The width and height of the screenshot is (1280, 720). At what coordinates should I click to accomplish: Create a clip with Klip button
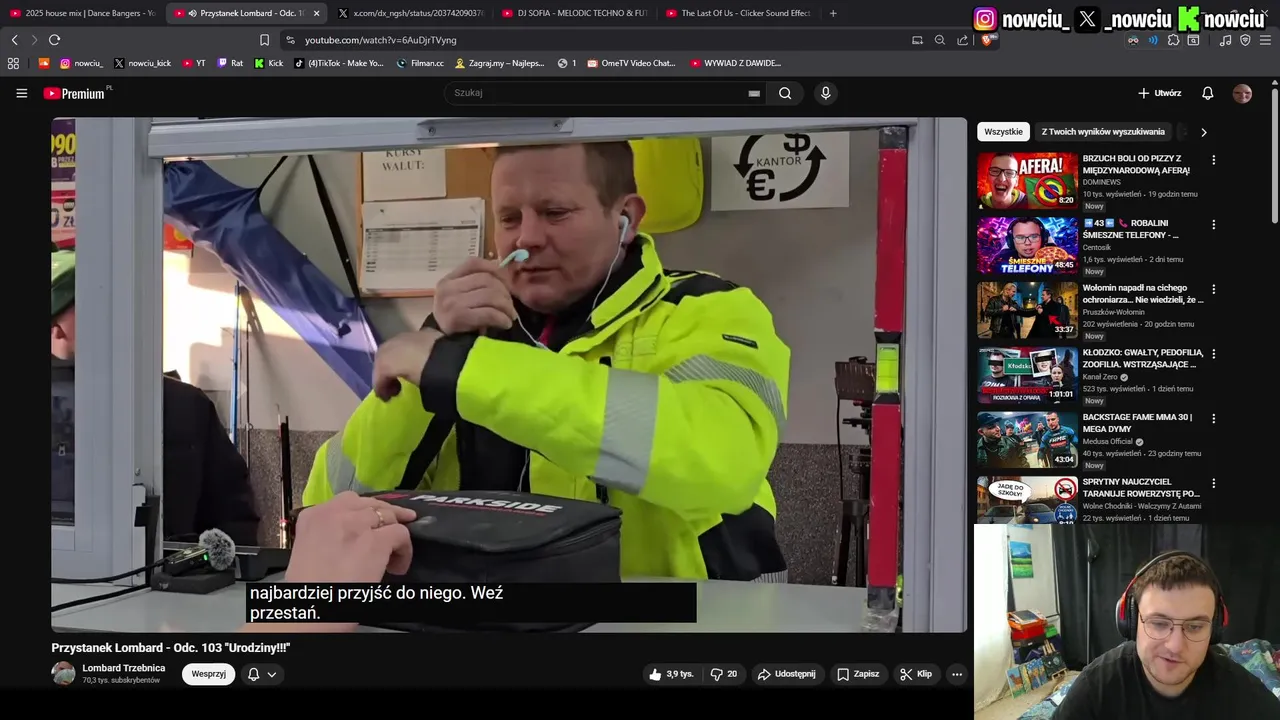coord(916,674)
